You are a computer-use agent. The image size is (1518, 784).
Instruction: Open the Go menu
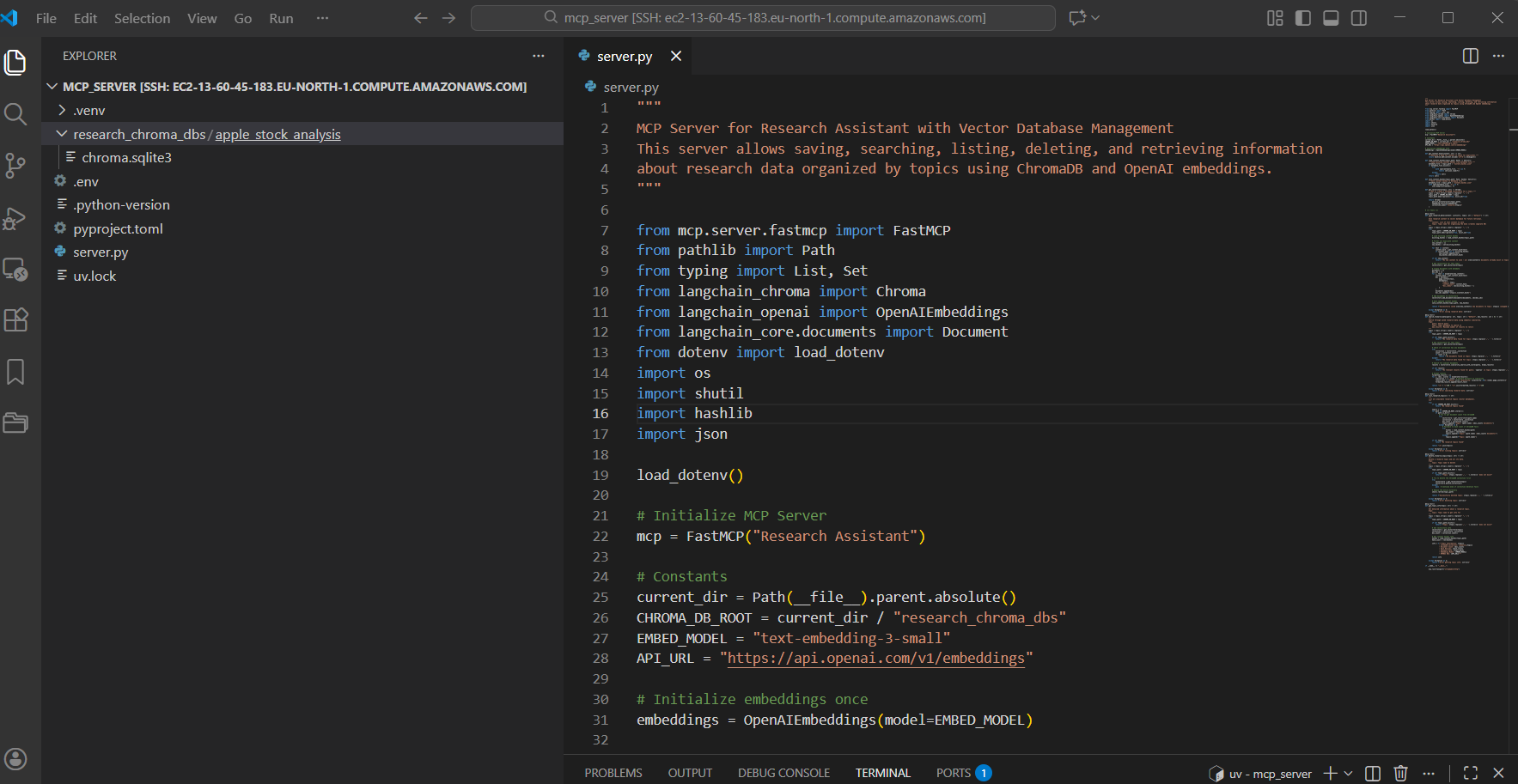coord(243,18)
